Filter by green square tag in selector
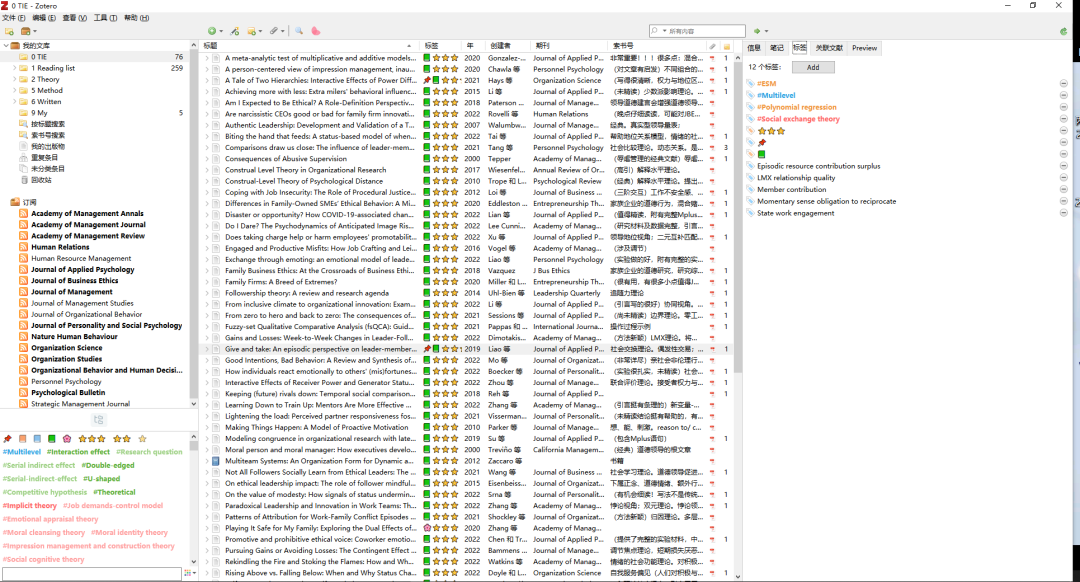This screenshot has width=1080, height=582. point(52,439)
